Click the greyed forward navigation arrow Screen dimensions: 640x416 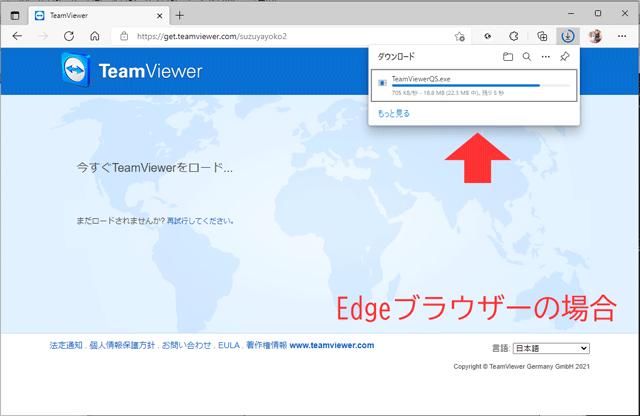(43, 36)
